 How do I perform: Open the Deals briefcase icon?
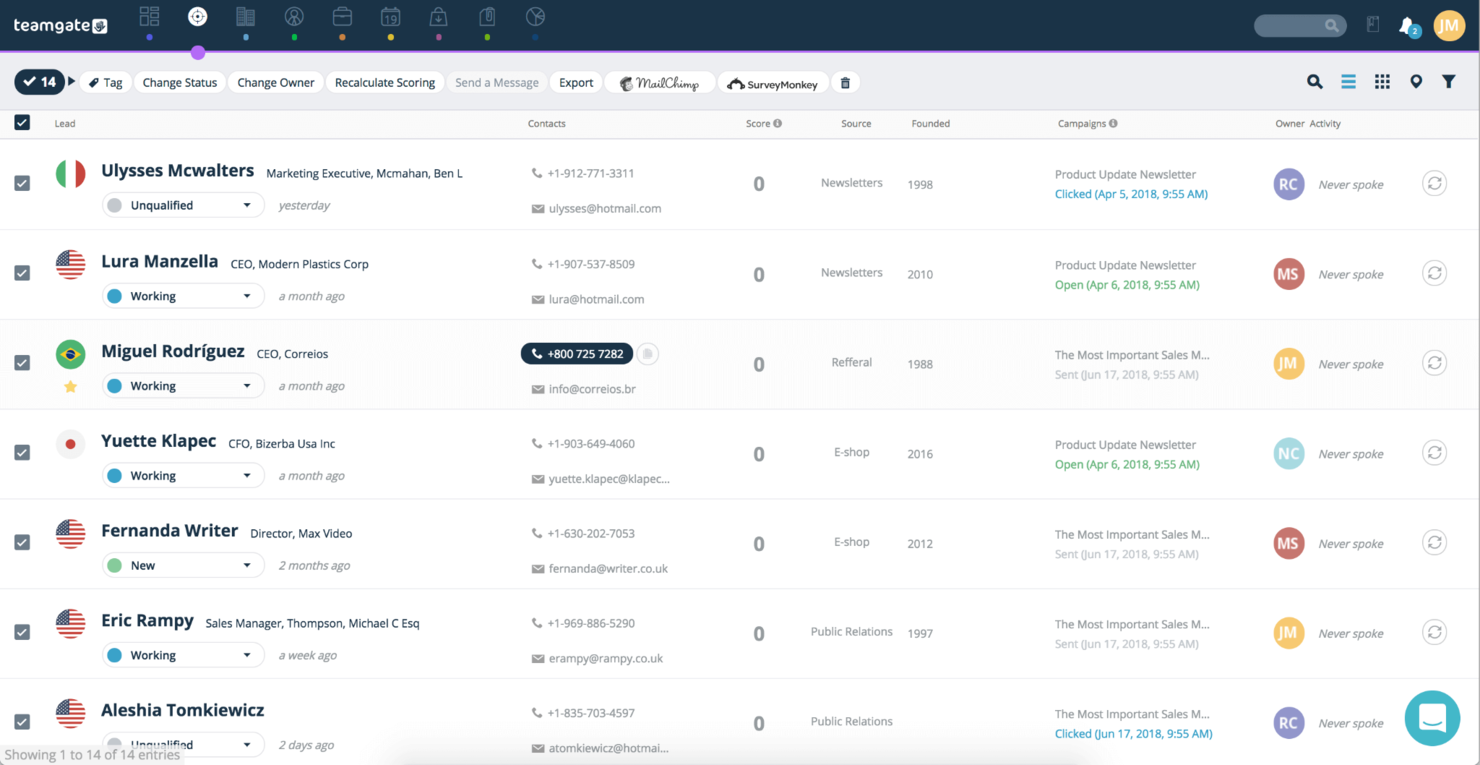click(x=341, y=15)
